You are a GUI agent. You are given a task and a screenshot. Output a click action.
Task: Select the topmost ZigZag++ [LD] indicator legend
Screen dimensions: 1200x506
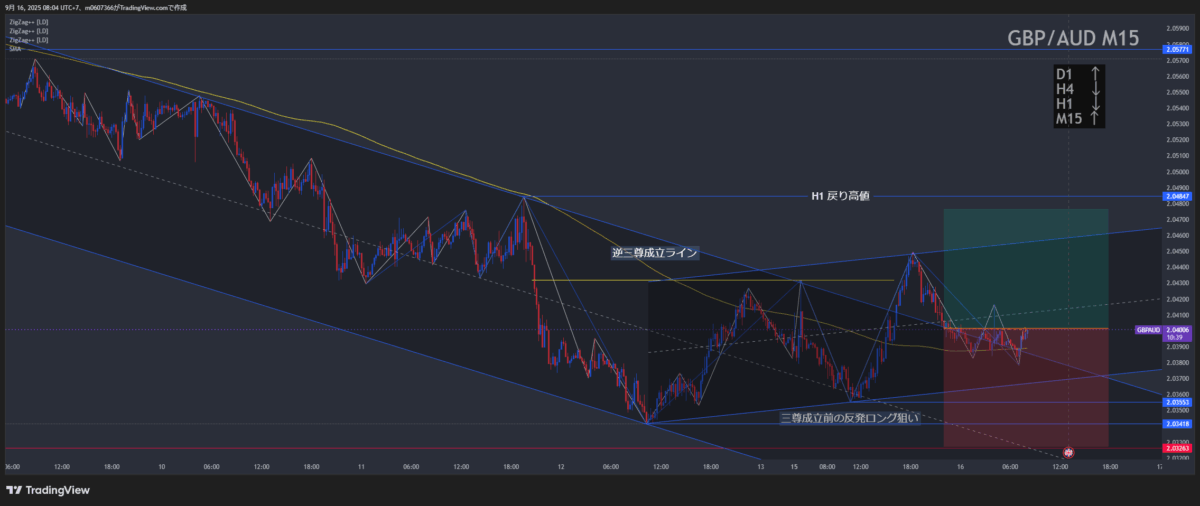click(x=28, y=22)
